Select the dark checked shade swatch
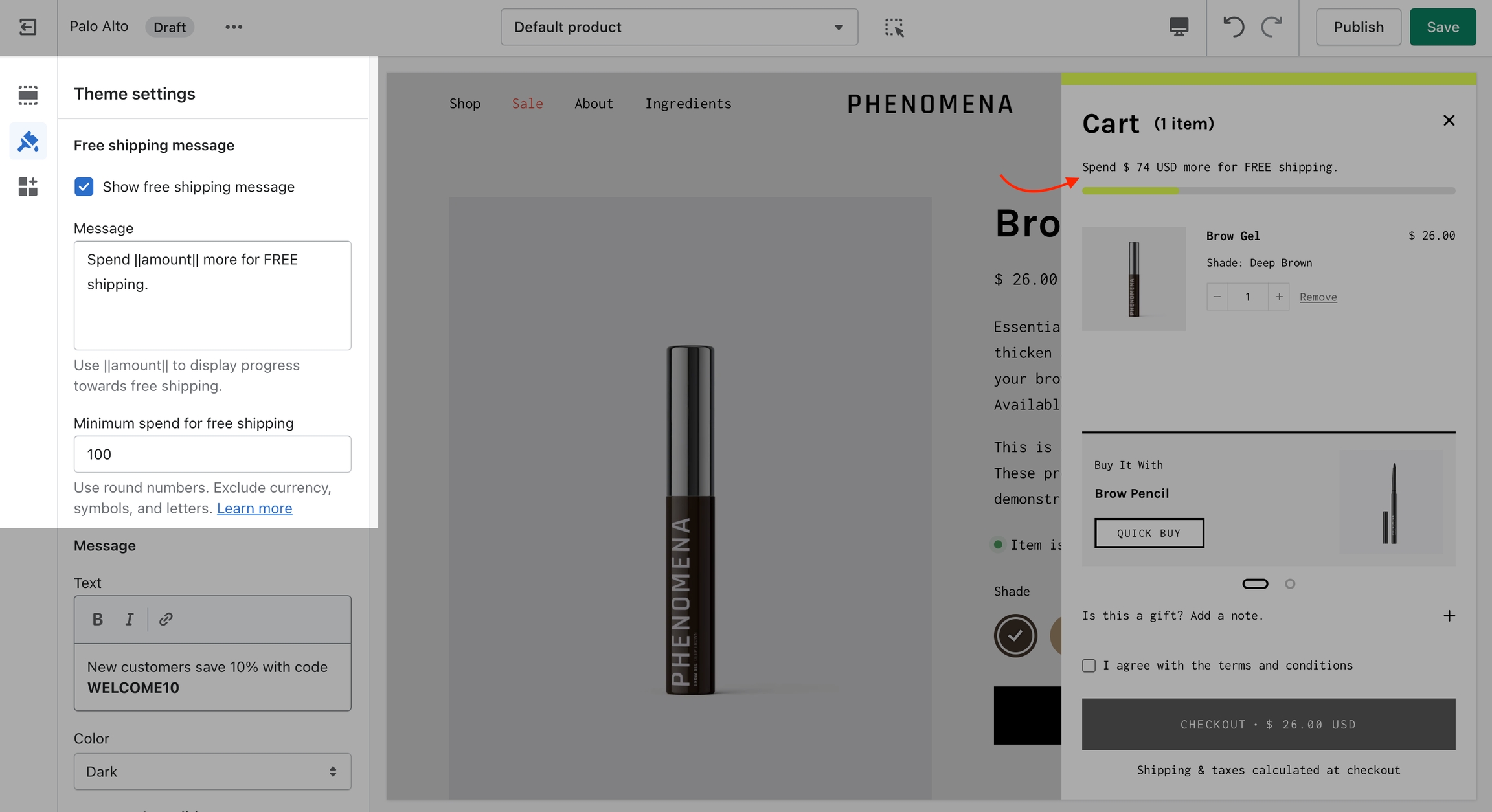The image size is (1492, 812). pyautogui.click(x=1015, y=635)
